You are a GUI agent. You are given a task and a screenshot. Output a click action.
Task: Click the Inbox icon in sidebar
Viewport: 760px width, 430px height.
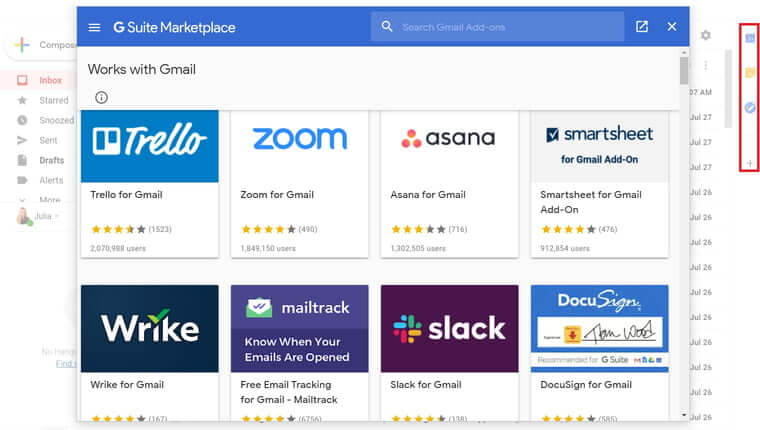[22, 80]
